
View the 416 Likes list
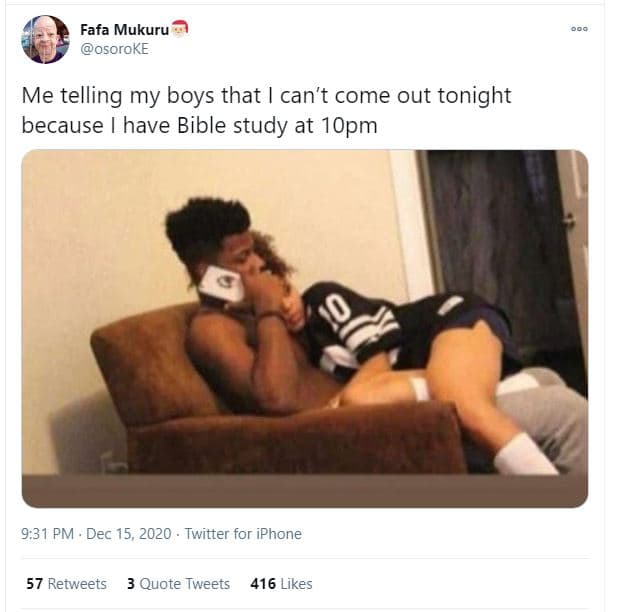(281, 584)
